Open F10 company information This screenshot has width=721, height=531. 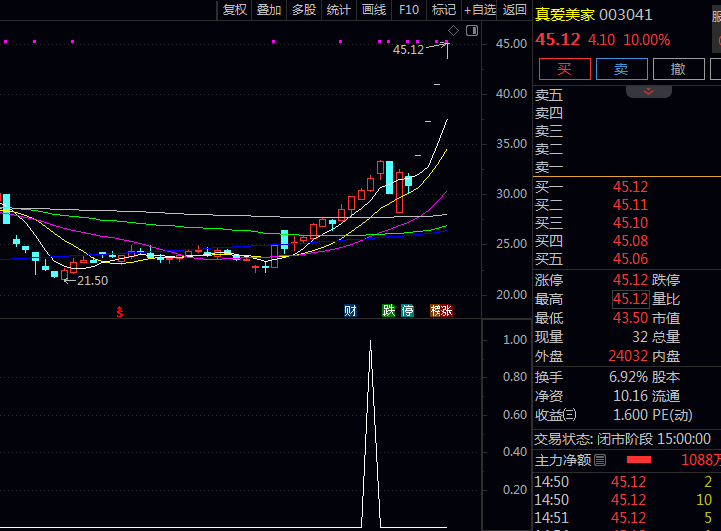tap(408, 10)
